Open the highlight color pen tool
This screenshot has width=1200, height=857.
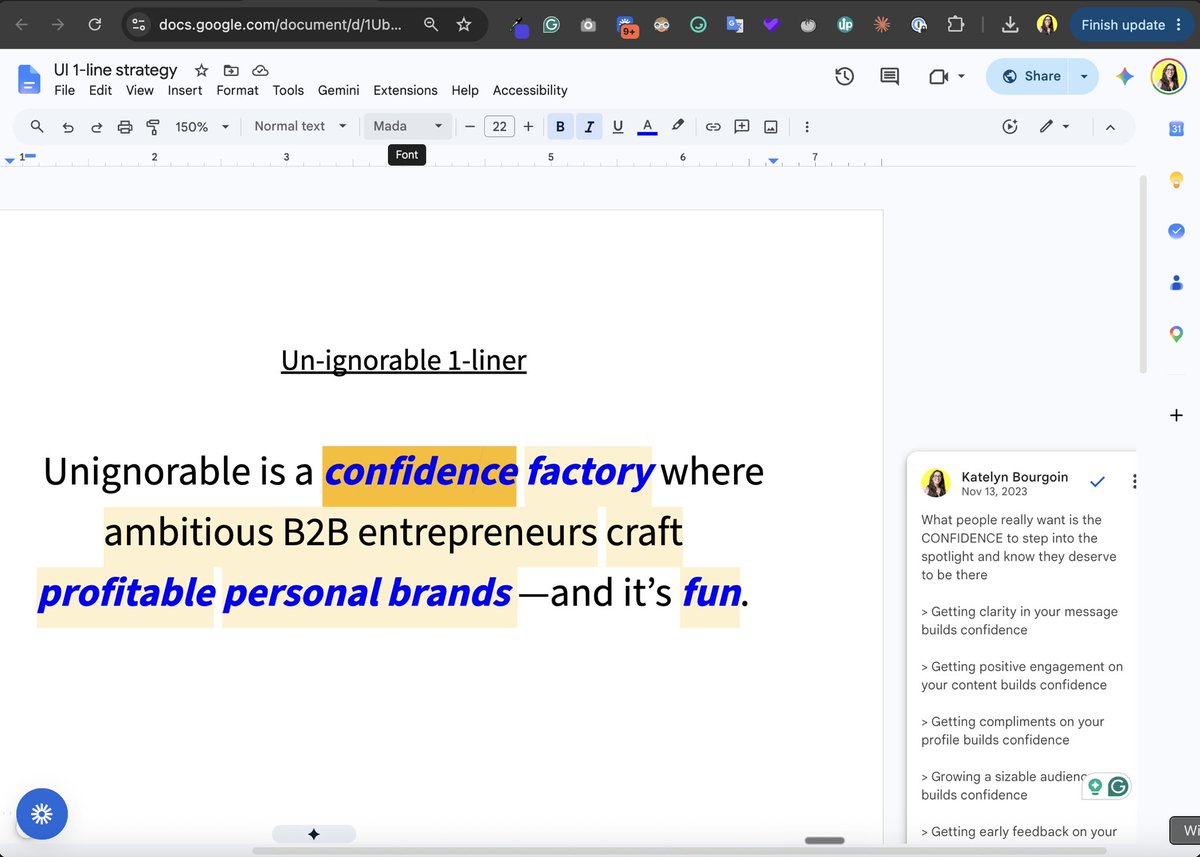click(x=678, y=126)
